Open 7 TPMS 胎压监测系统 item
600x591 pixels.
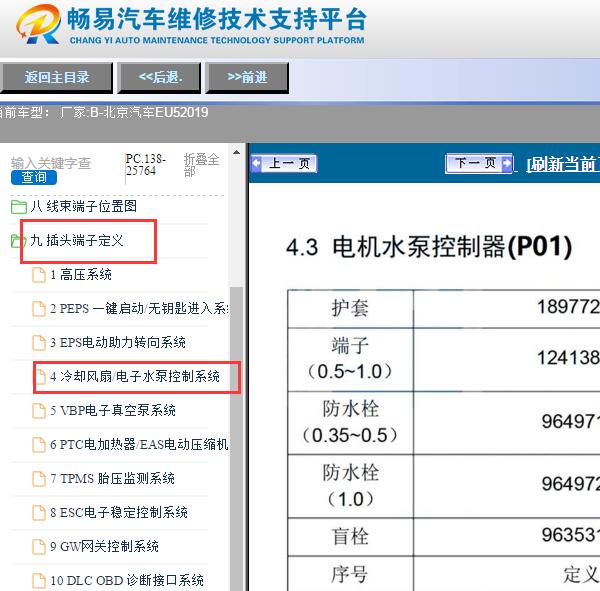pos(112,478)
